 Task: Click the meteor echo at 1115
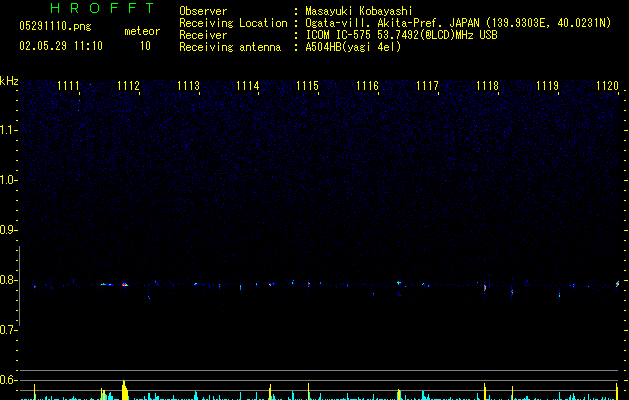click(x=308, y=284)
